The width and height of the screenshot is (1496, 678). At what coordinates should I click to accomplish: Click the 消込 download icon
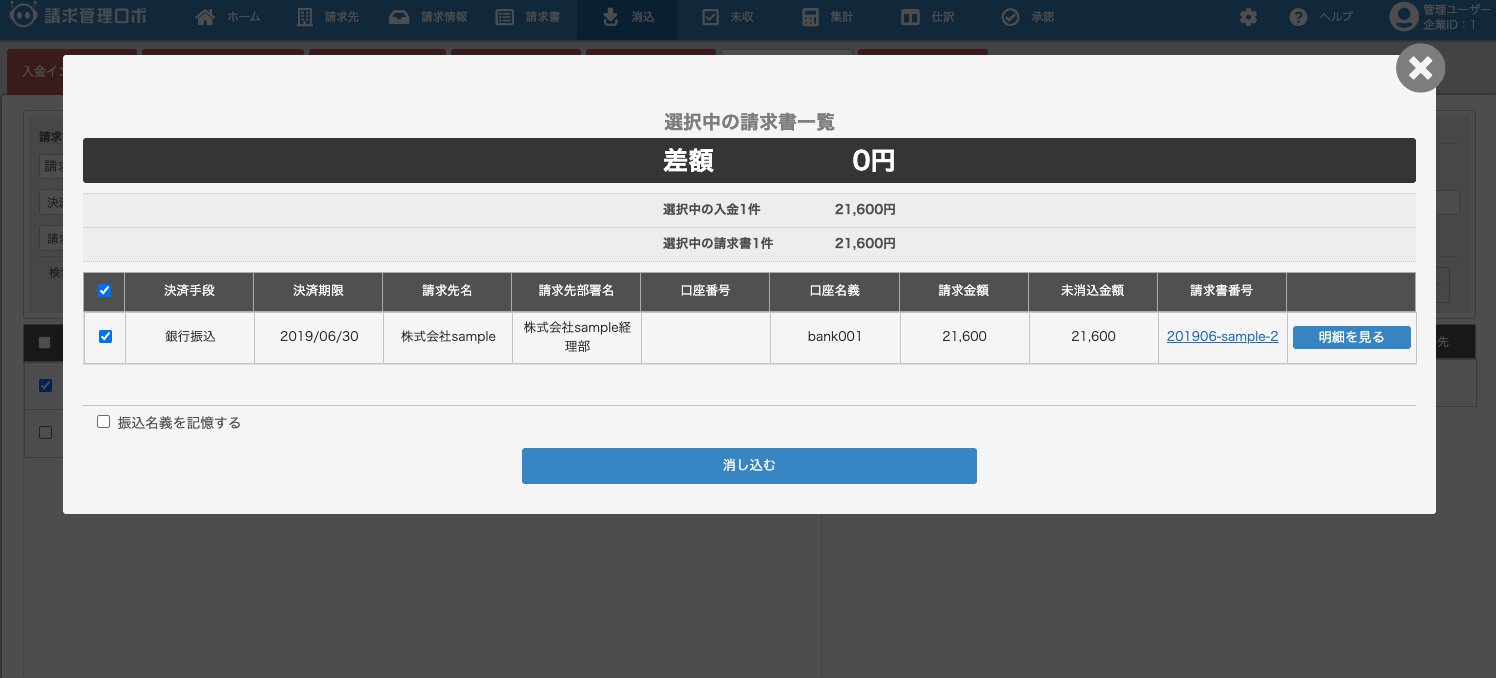(611, 17)
